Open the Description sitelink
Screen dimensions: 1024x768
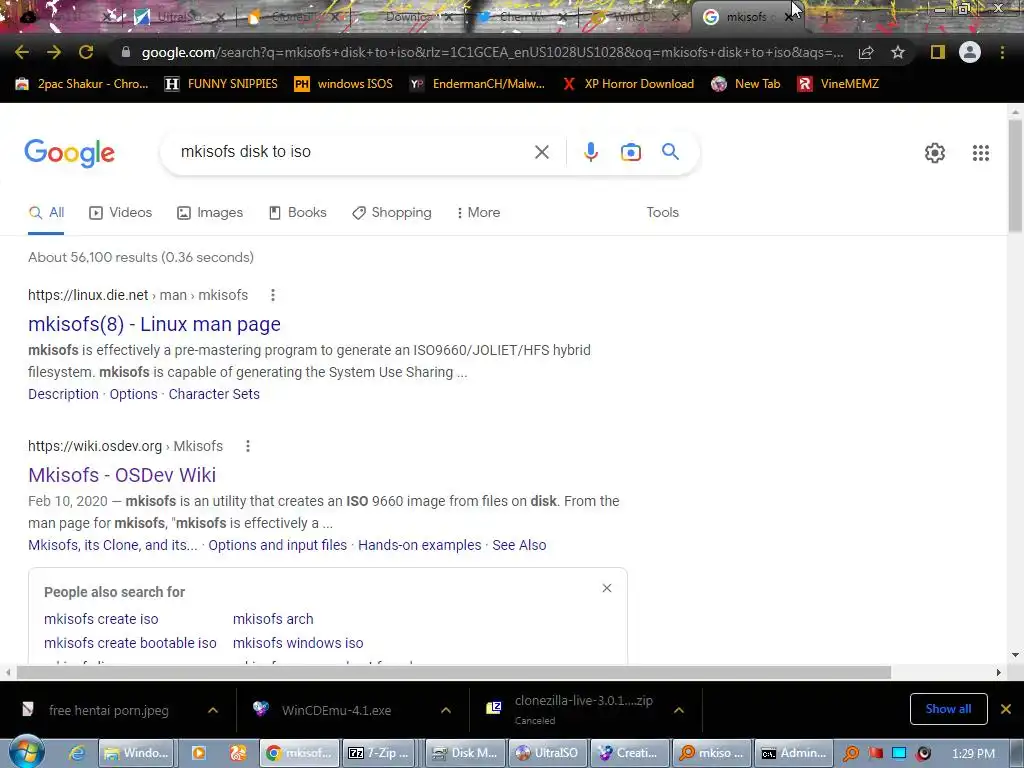tap(63, 394)
